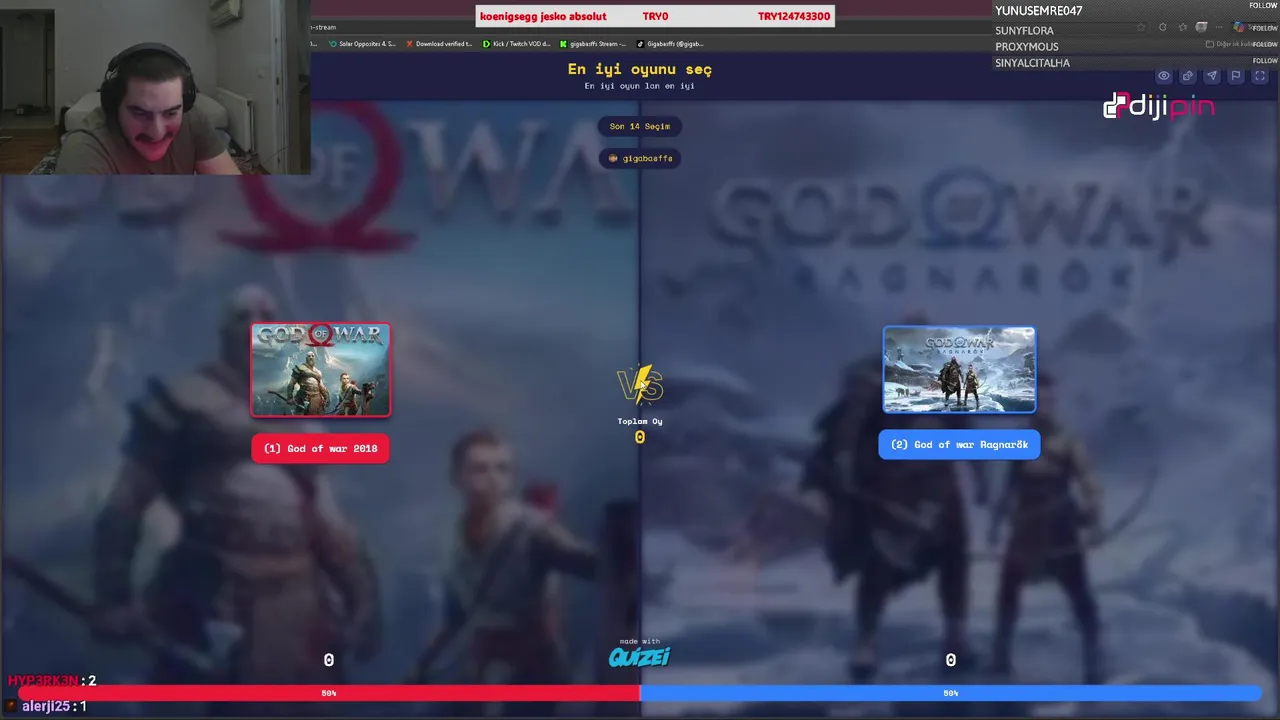Click the copy link icon in quiz toolbar
The height and width of the screenshot is (720, 1280).
1188,76
